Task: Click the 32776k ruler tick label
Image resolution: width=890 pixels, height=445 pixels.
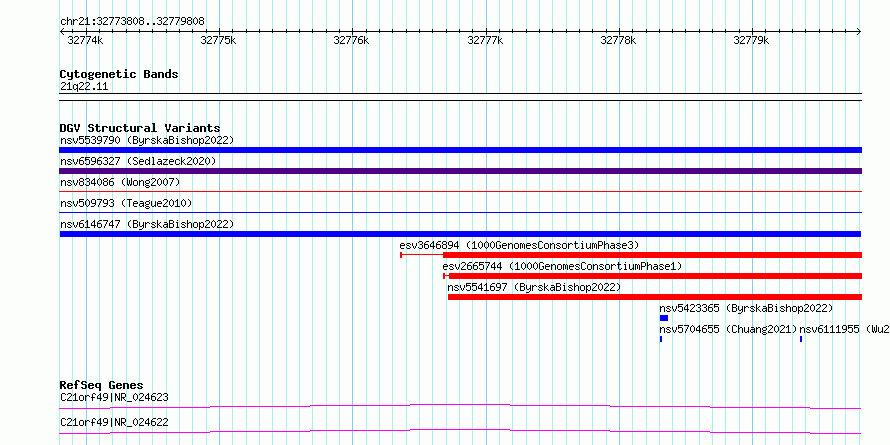Action: (x=351, y=40)
